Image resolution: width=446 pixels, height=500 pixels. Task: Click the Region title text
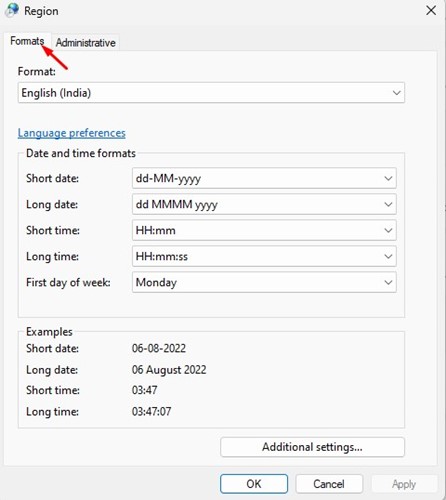[x=41, y=11]
